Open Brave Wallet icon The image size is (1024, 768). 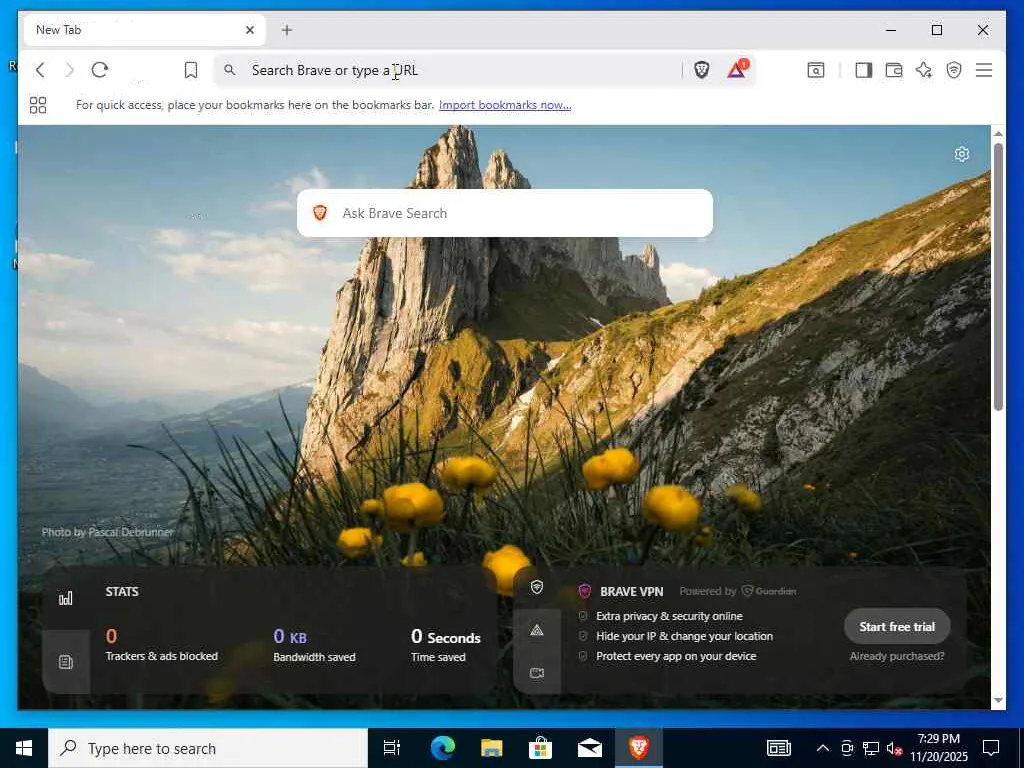[893, 70]
